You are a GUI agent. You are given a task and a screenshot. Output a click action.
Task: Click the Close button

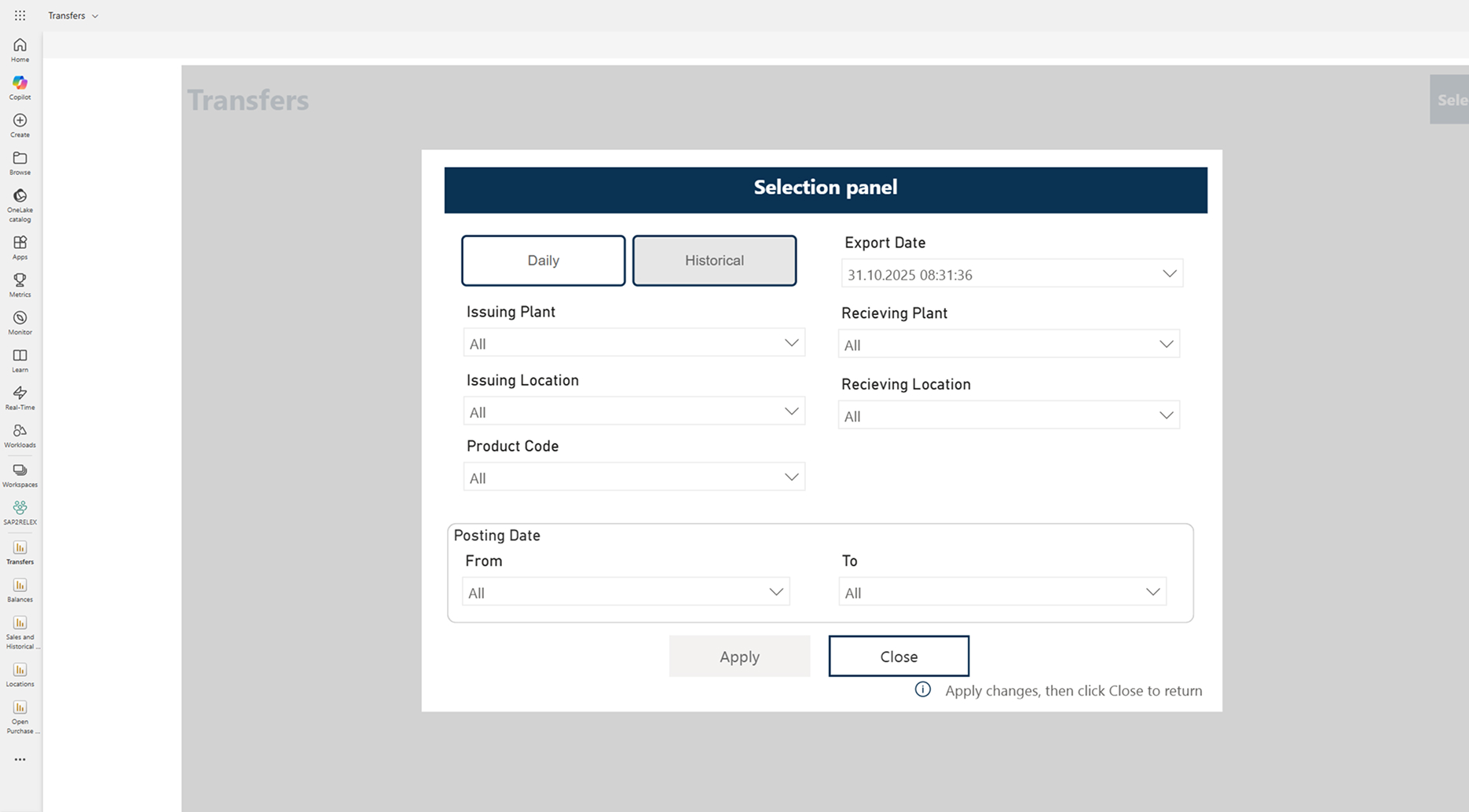899,657
